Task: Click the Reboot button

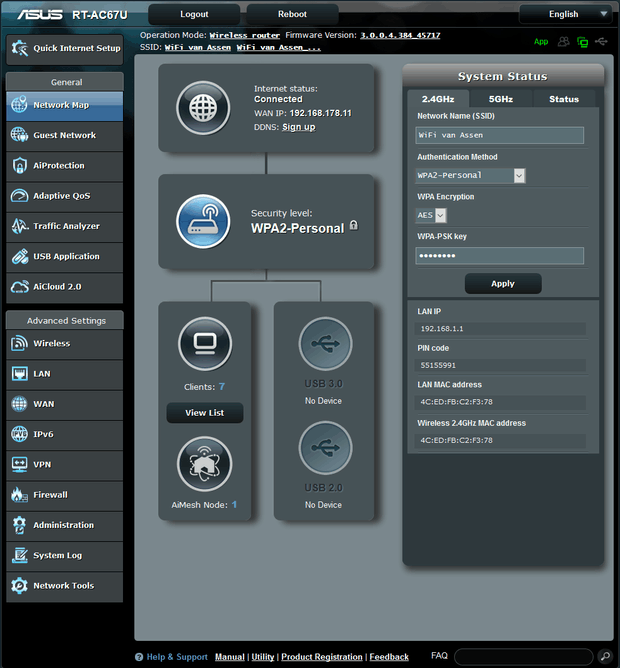Action: click(x=292, y=14)
